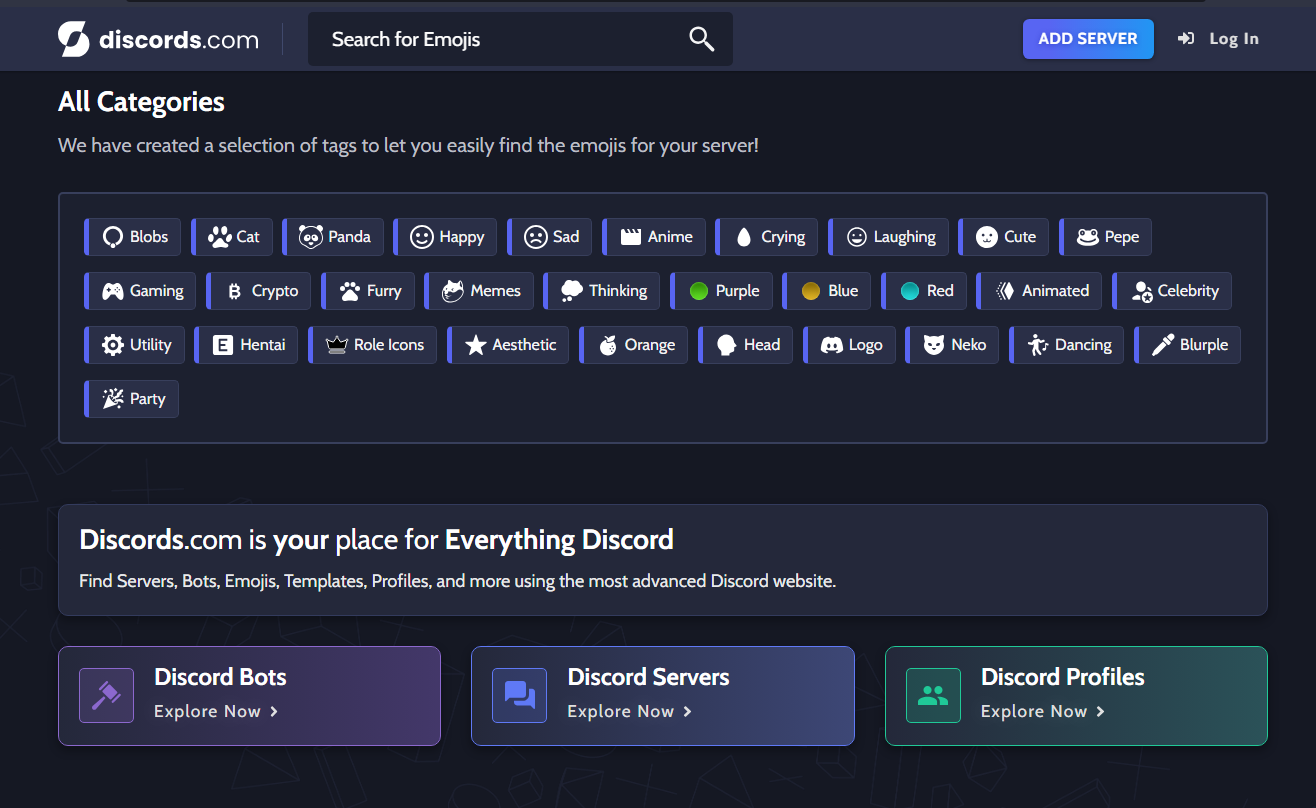Open the Cat emoji category
This screenshot has width=1316, height=808.
(x=232, y=237)
